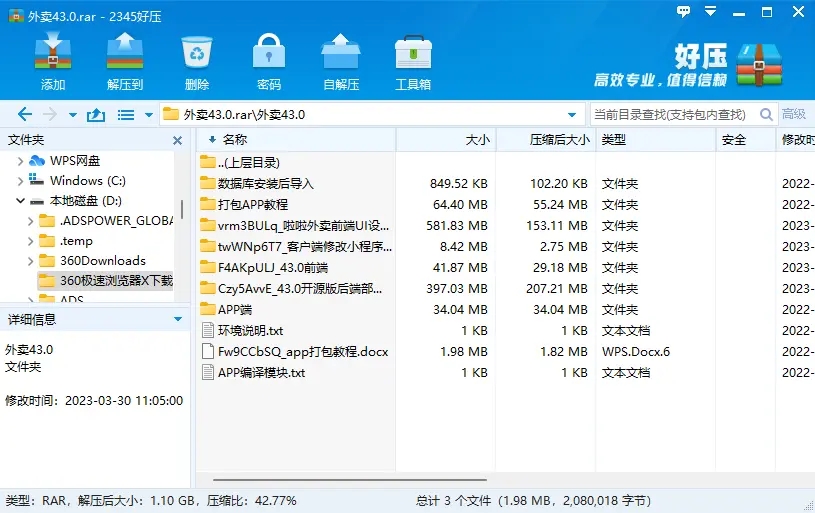Open the 工具箱 (Toolbox) icon

click(412, 60)
